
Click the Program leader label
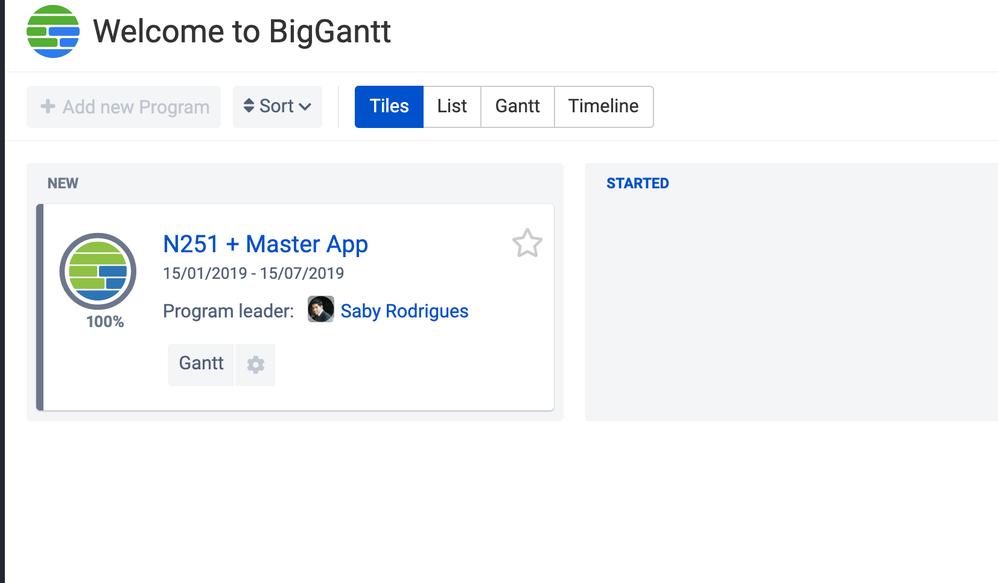228,311
